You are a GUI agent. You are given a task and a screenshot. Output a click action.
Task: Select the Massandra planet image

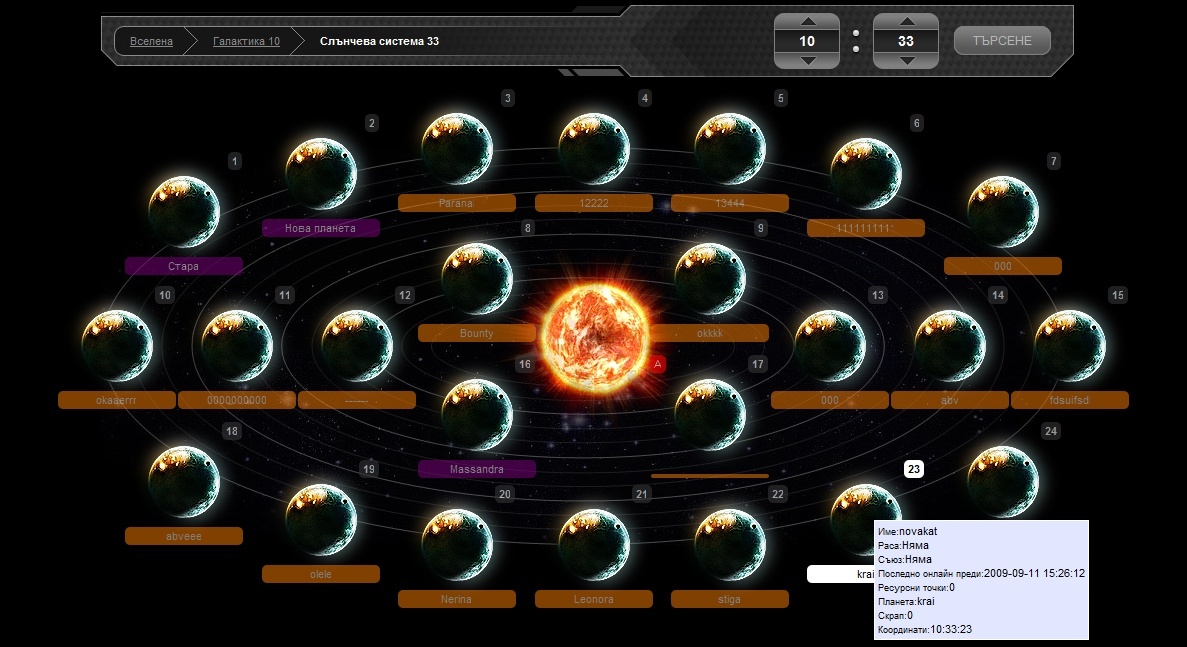(477, 415)
